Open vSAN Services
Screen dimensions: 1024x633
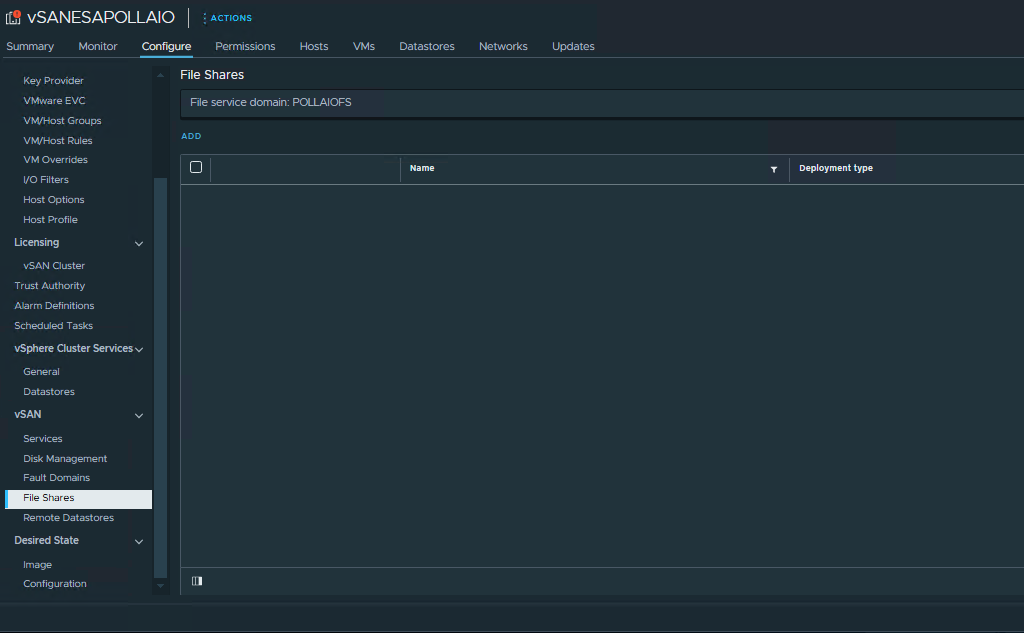(42, 439)
